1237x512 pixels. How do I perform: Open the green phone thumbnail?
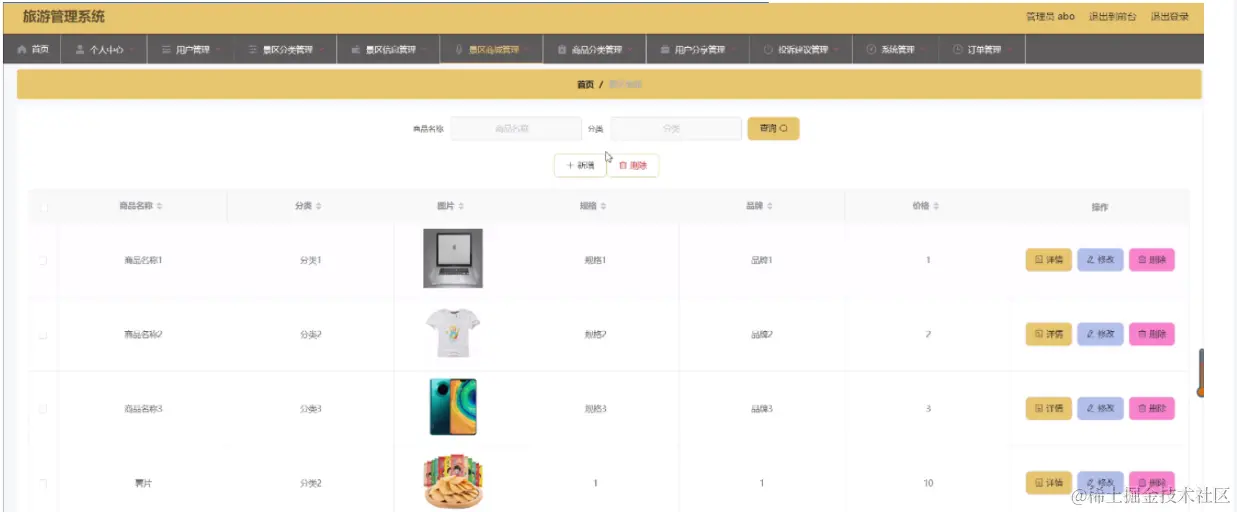click(453, 407)
